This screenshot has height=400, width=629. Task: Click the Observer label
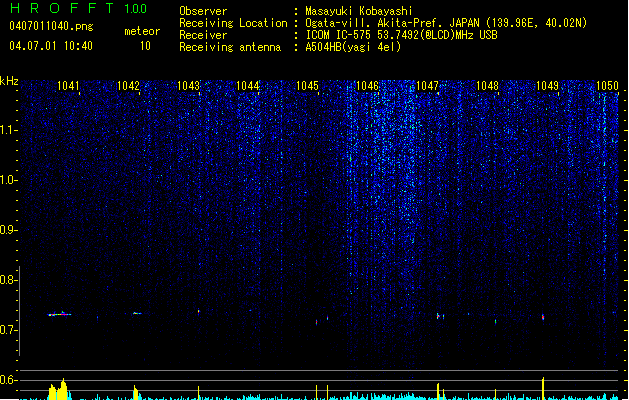(x=203, y=11)
